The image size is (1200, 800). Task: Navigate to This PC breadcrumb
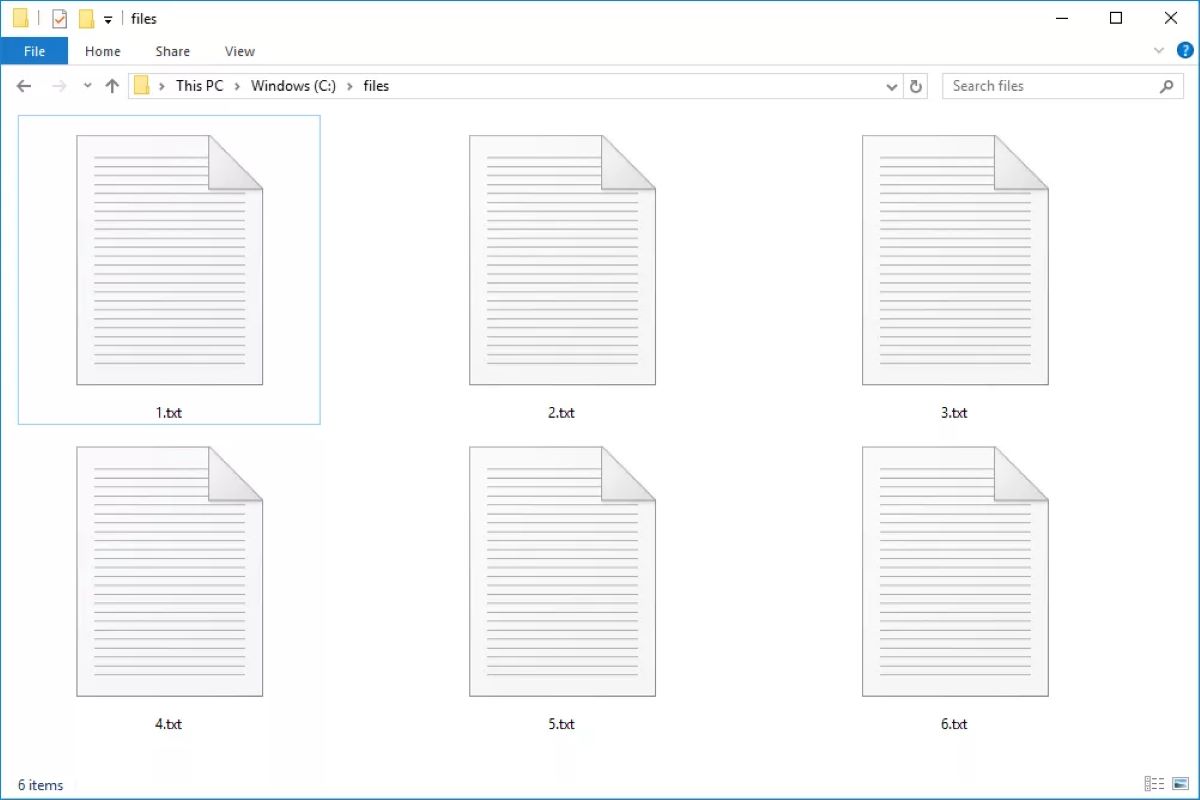click(x=200, y=86)
